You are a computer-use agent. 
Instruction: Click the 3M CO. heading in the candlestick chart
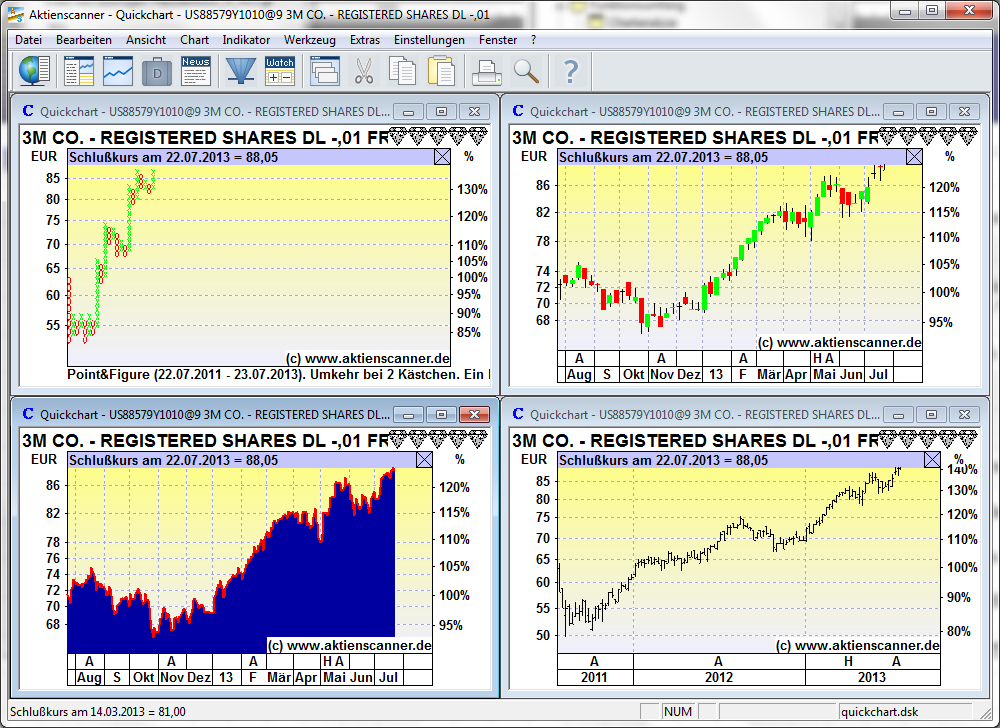point(695,138)
